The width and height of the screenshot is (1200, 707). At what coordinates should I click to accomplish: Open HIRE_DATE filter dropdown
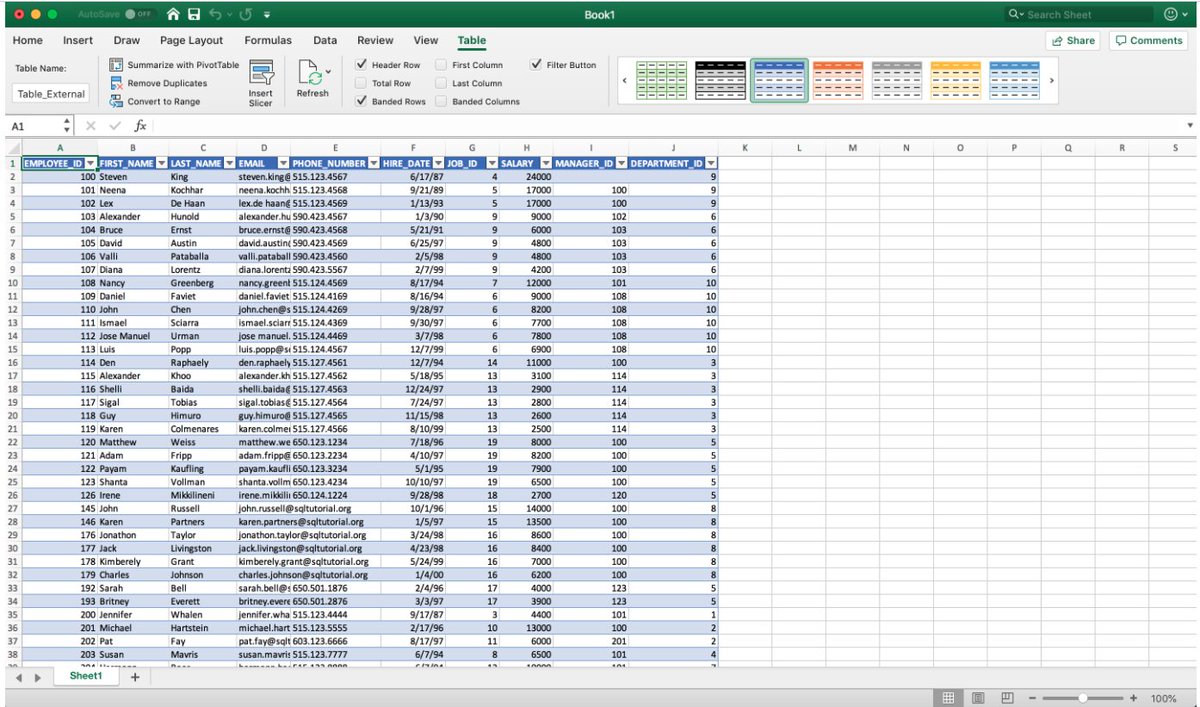(x=438, y=163)
